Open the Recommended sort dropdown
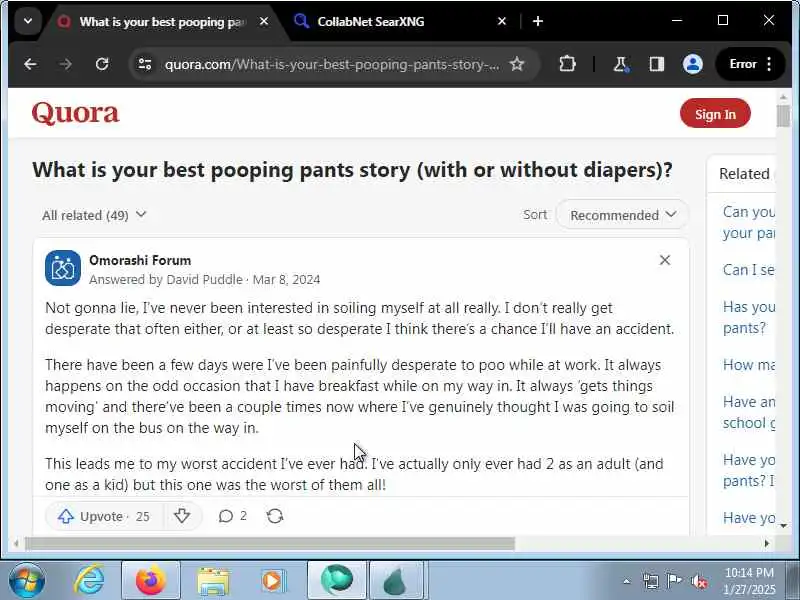Image resolution: width=800 pixels, height=600 pixels. coord(622,215)
